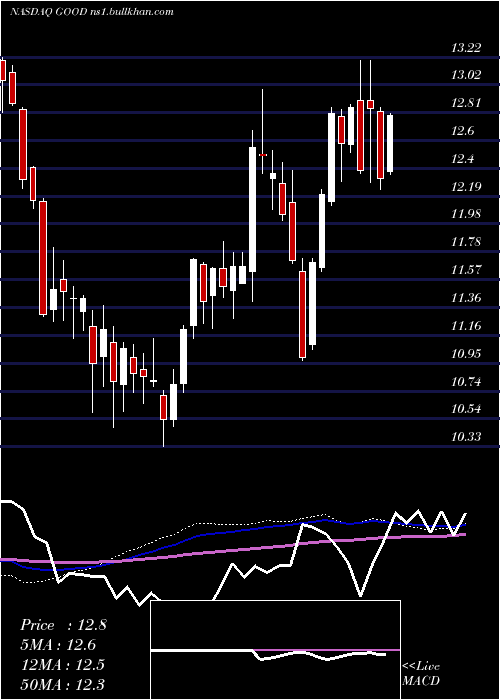The image size is (500, 700).
Task: Select the 11.57 price axis label
Action: click(x=467, y=270)
